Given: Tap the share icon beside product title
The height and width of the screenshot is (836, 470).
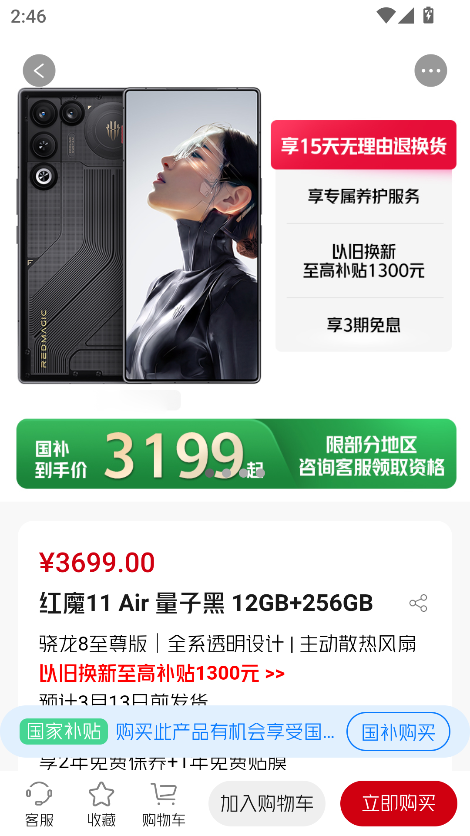Looking at the screenshot, I should 418,603.
